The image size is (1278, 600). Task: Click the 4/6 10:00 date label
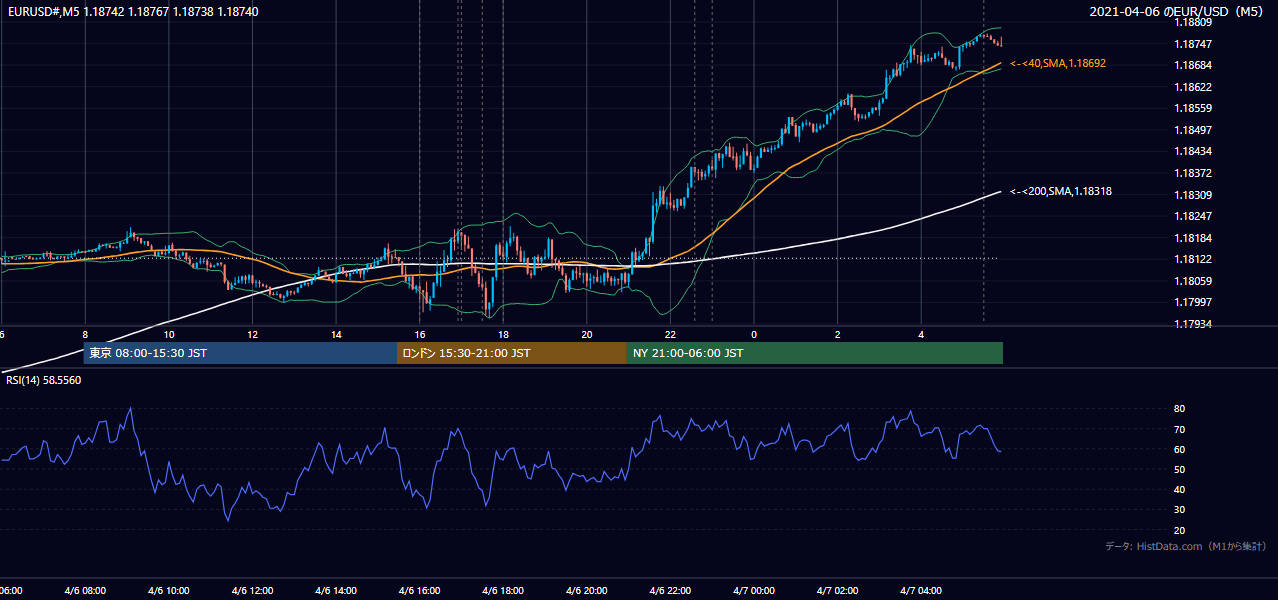169,591
